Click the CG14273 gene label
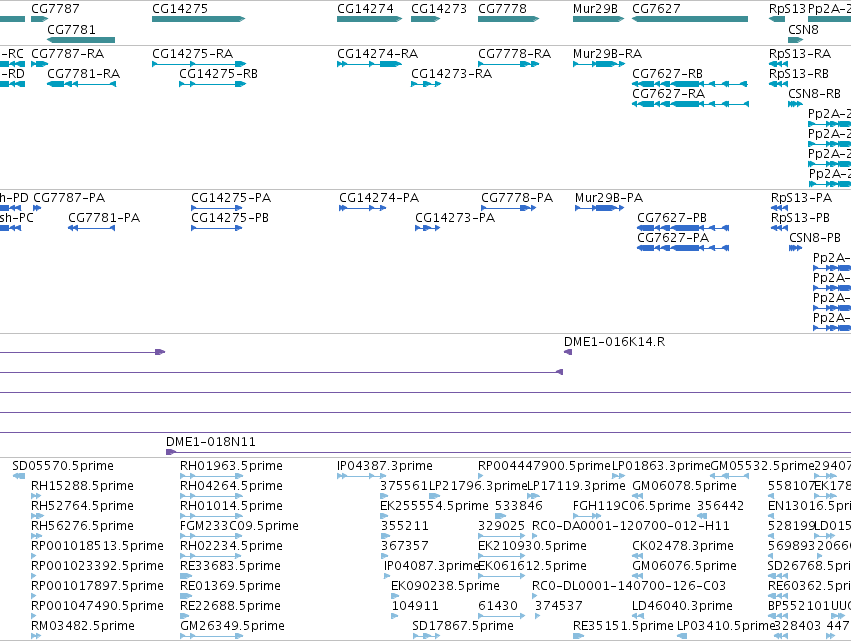The width and height of the screenshot is (851, 641). (439, 9)
